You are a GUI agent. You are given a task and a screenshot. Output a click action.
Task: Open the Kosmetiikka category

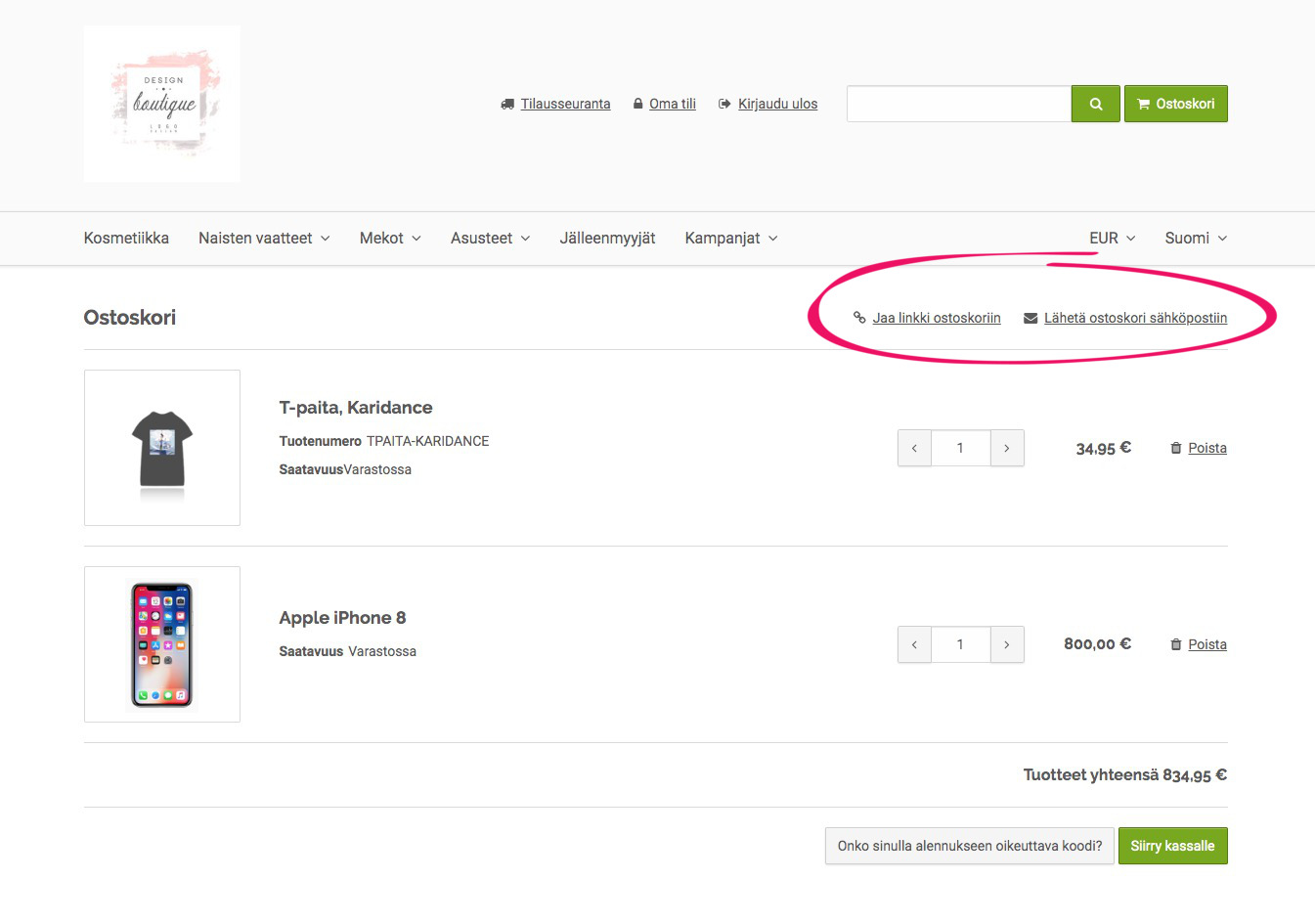coord(126,239)
